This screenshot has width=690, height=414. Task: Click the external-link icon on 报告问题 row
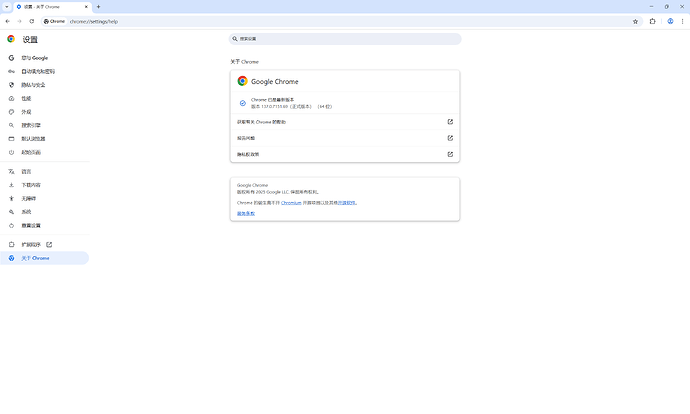tap(450, 138)
